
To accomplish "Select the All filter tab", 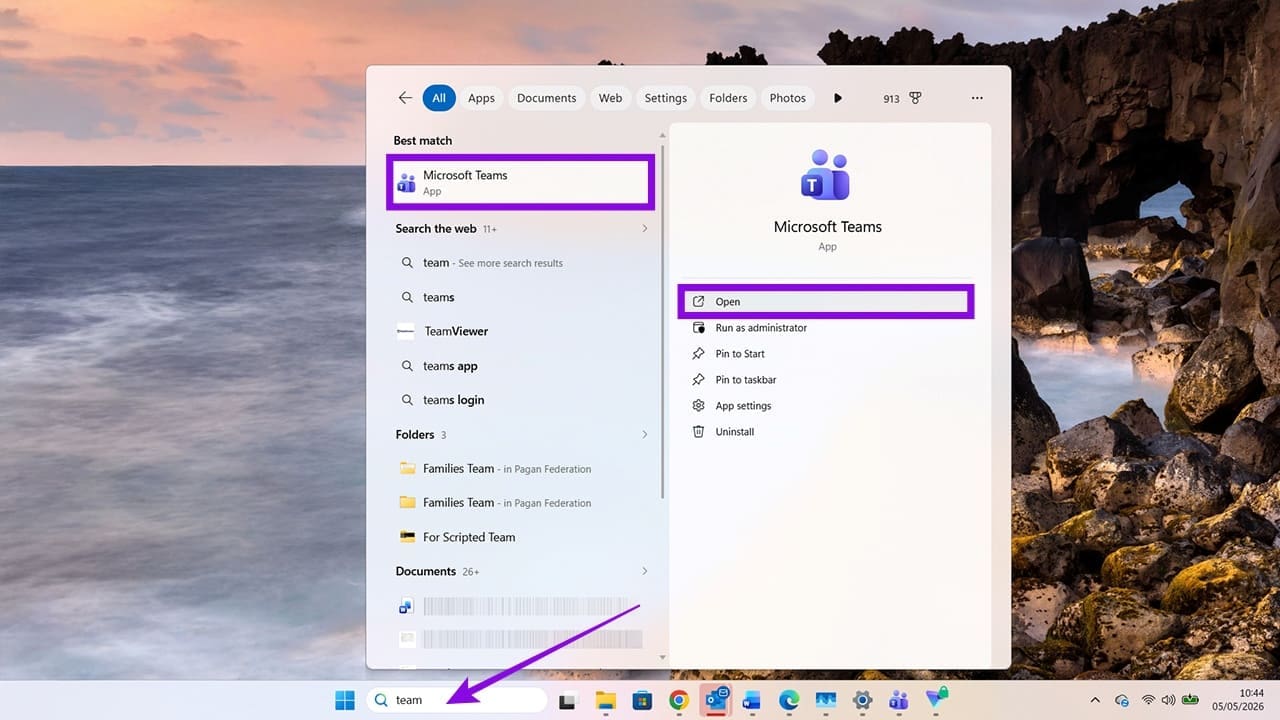I will pyautogui.click(x=440, y=98).
